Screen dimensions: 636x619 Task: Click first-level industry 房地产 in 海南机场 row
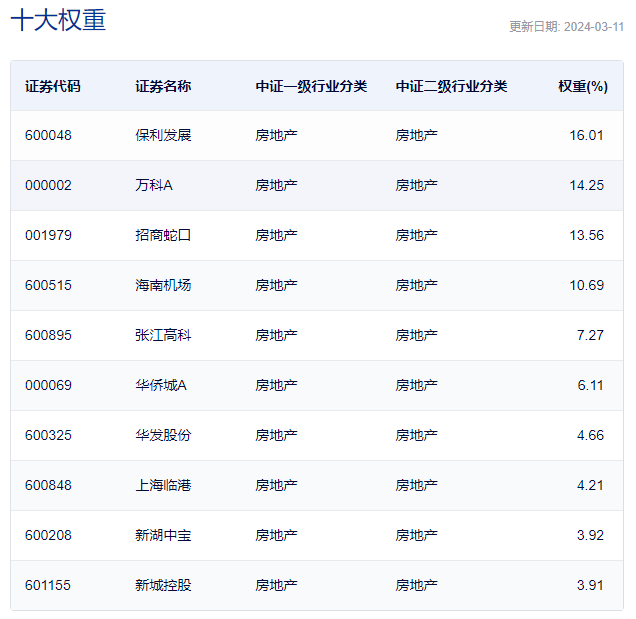(276, 286)
